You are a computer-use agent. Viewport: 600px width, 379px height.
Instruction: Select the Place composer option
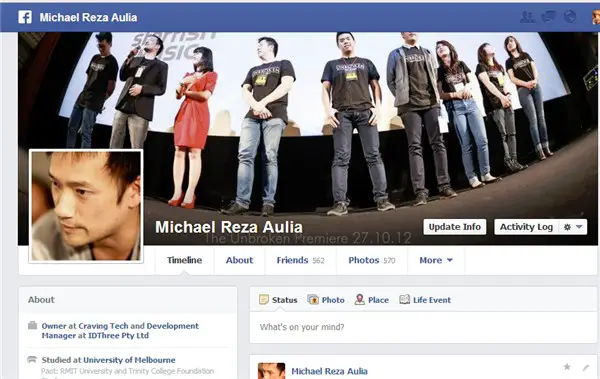[372, 300]
